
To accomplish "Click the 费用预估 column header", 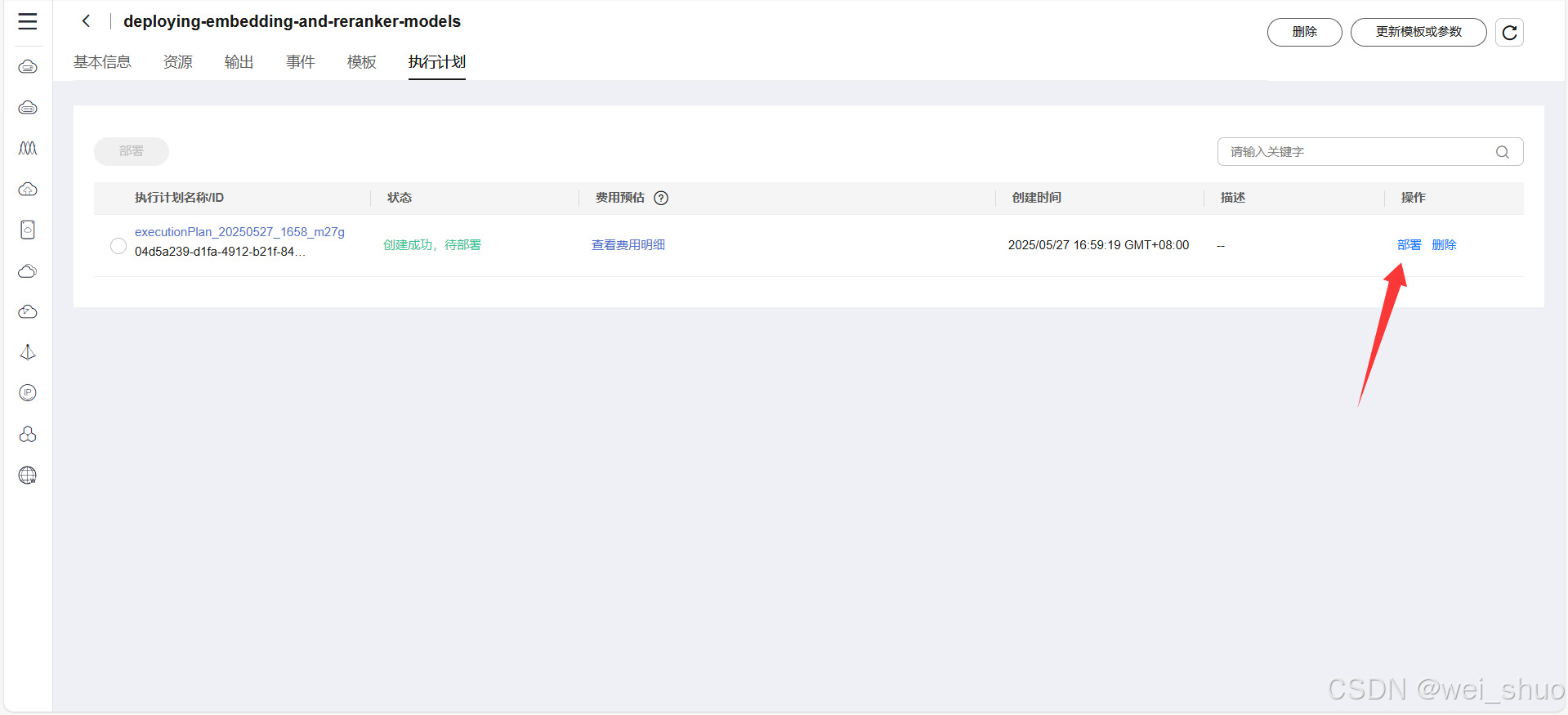I will coord(619,198).
